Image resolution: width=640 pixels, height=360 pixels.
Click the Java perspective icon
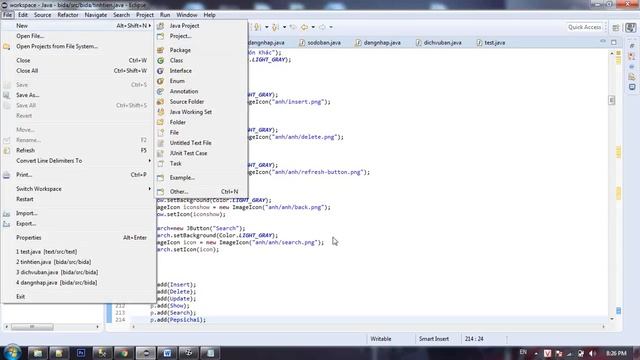point(631,27)
